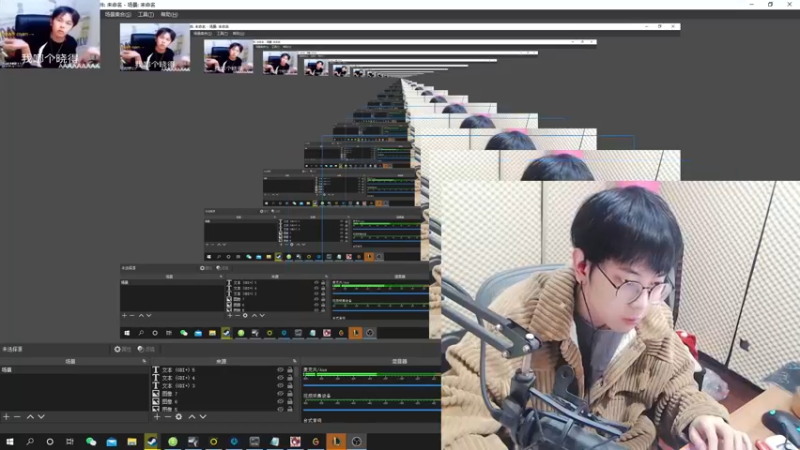Open the Windows Start menu on the bottom taskbar

click(10, 442)
